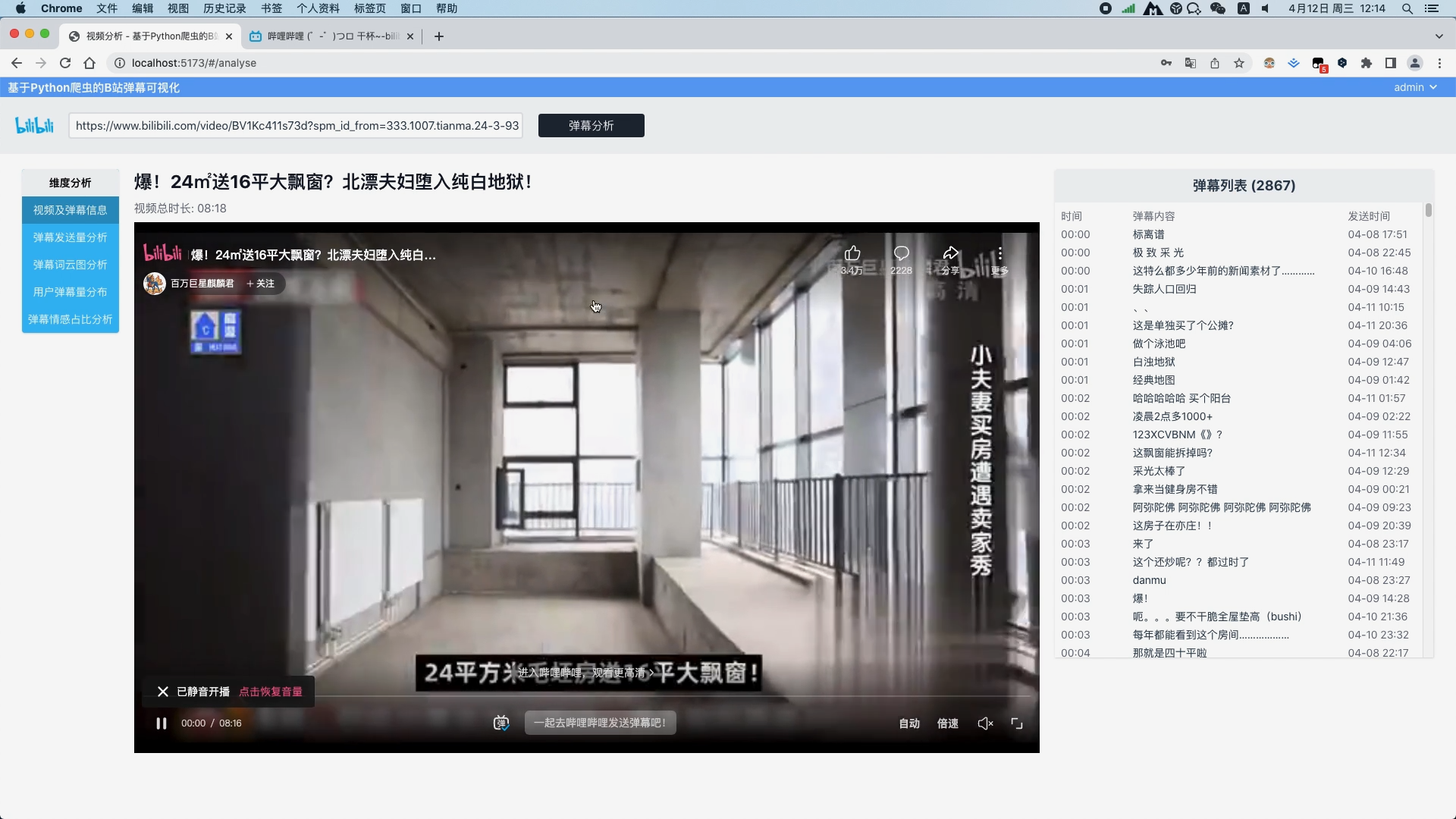The height and width of the screenshot is (819, 1456).
Task: Pause the video playback
Action: click(161, 723)
